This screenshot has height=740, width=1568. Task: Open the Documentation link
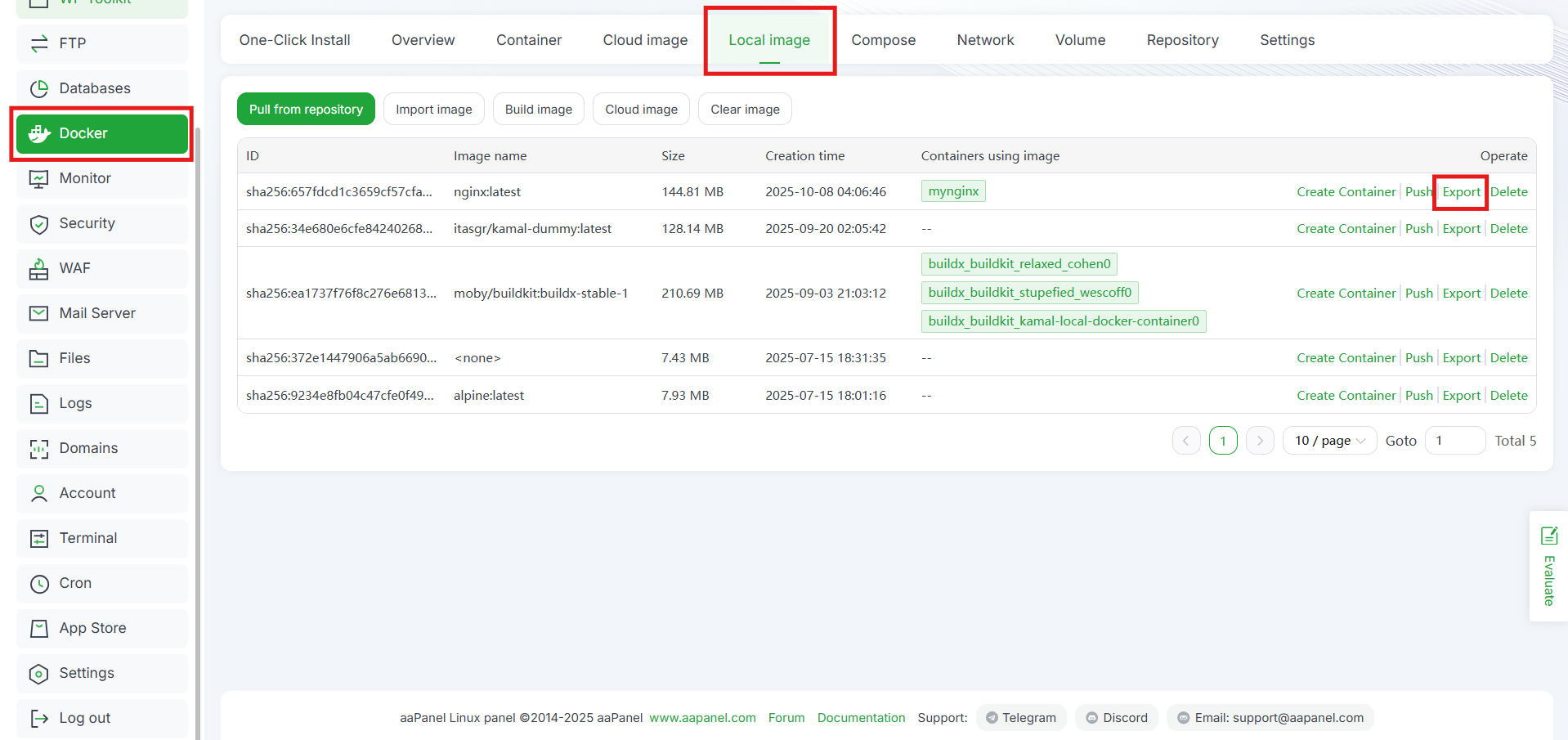click(x=861, y=718)
